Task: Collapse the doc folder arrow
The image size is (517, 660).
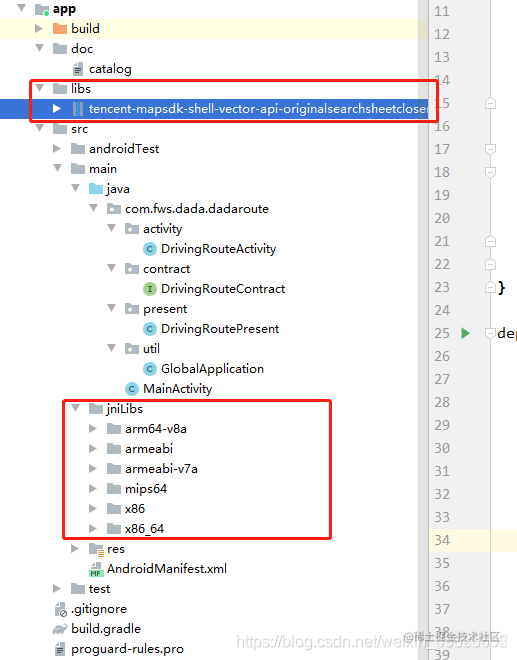Action: [x=40, y=48]
